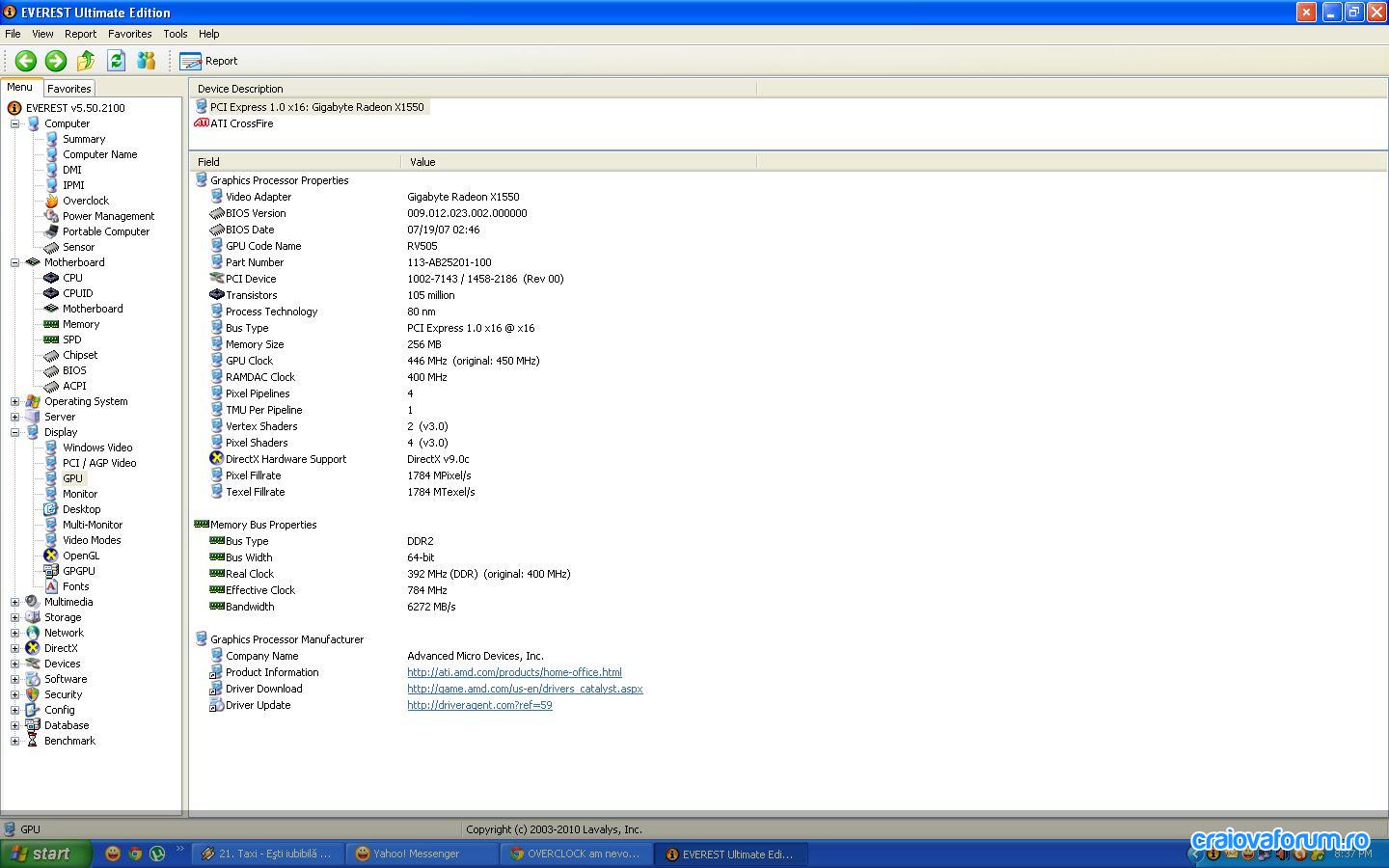The height and width of the screenshot is (868, 1389).
Task: Select EVEREST v5.50.2100 root node
Action: click(75, 108)
